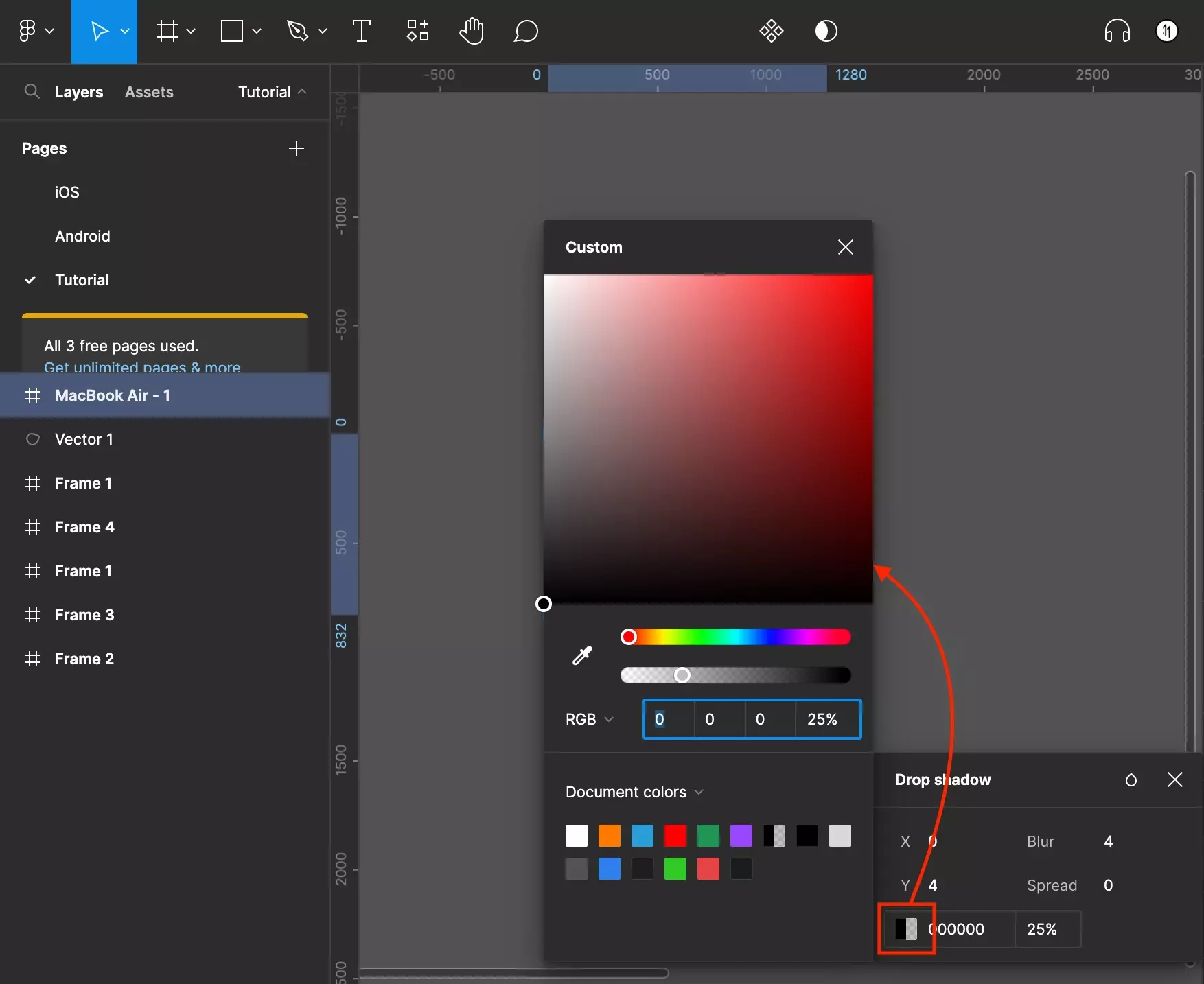Select the Frame 2 layer
The width and height of the screenshot is (1204, 984).
(x=165, y=659)
